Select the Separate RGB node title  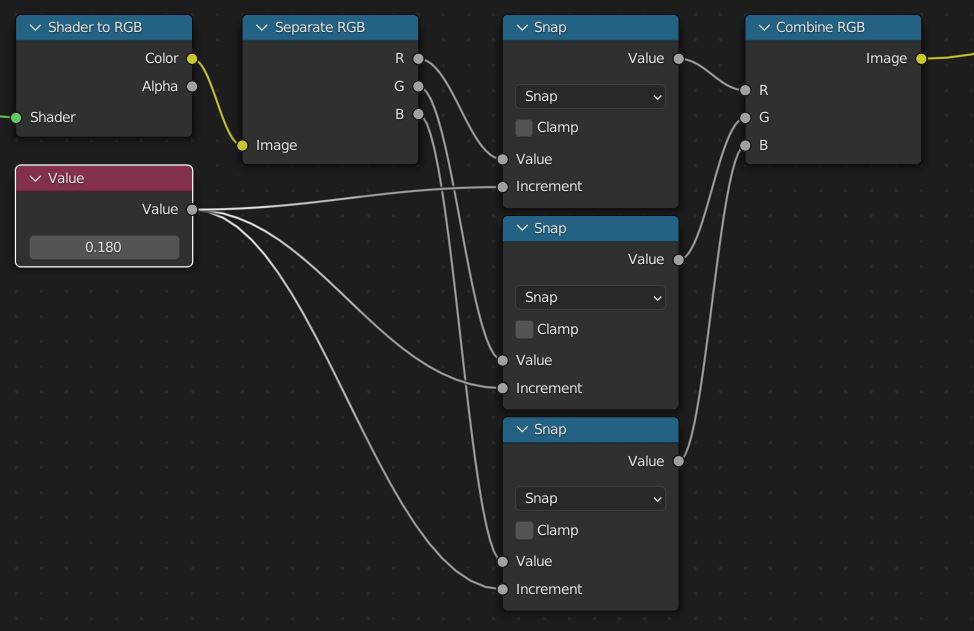point(320,27)
